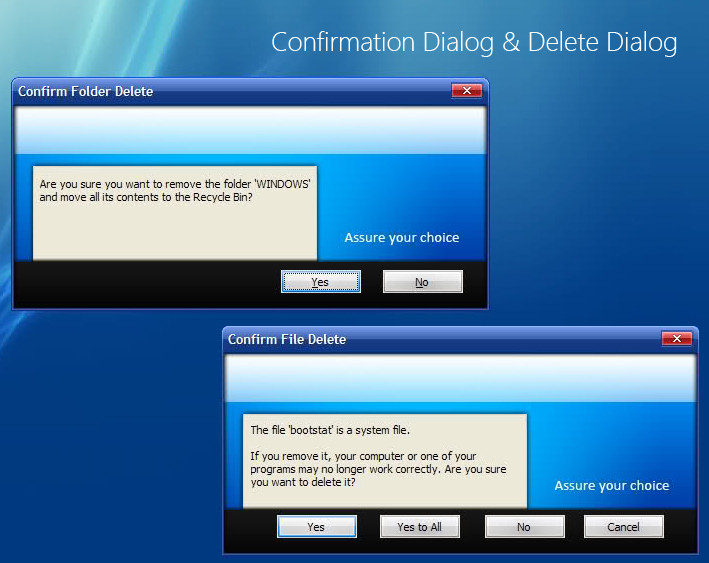Choose No in Confirm Folder Delete dialog
This screenshot has width=709, height=563.
[x=422, y=282]
